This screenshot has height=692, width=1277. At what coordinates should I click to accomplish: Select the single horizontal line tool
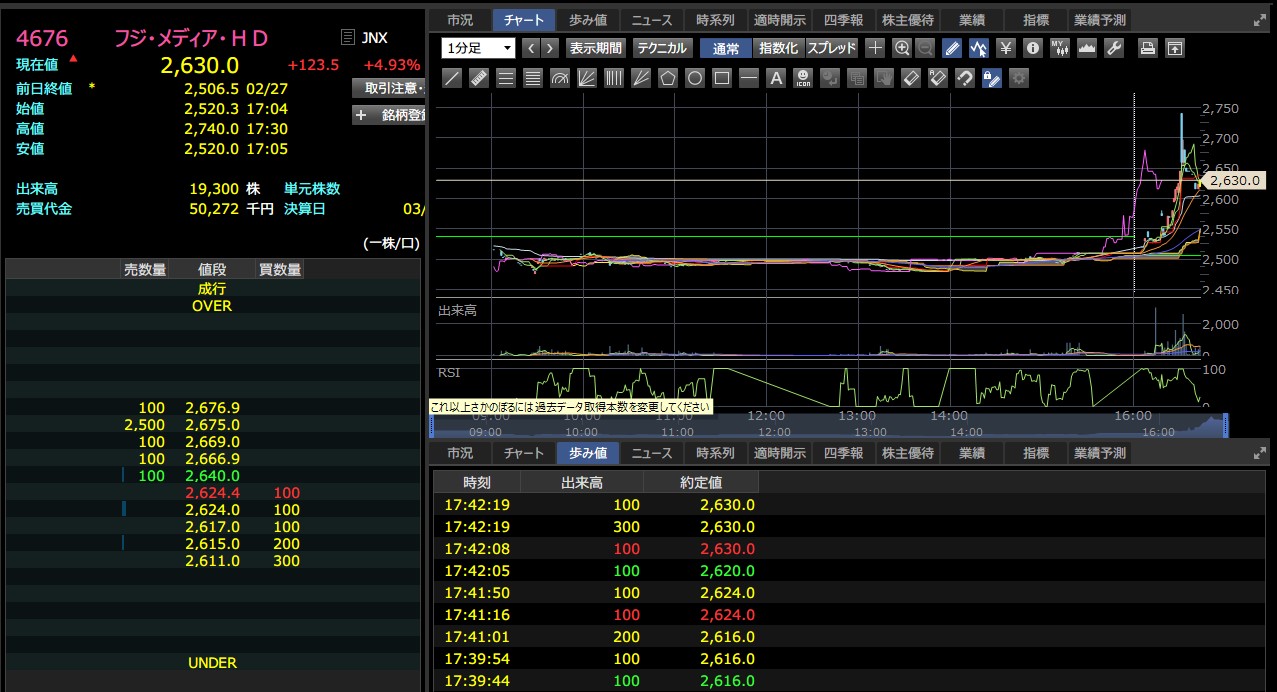pyautogui.click(x=749, y=78)
